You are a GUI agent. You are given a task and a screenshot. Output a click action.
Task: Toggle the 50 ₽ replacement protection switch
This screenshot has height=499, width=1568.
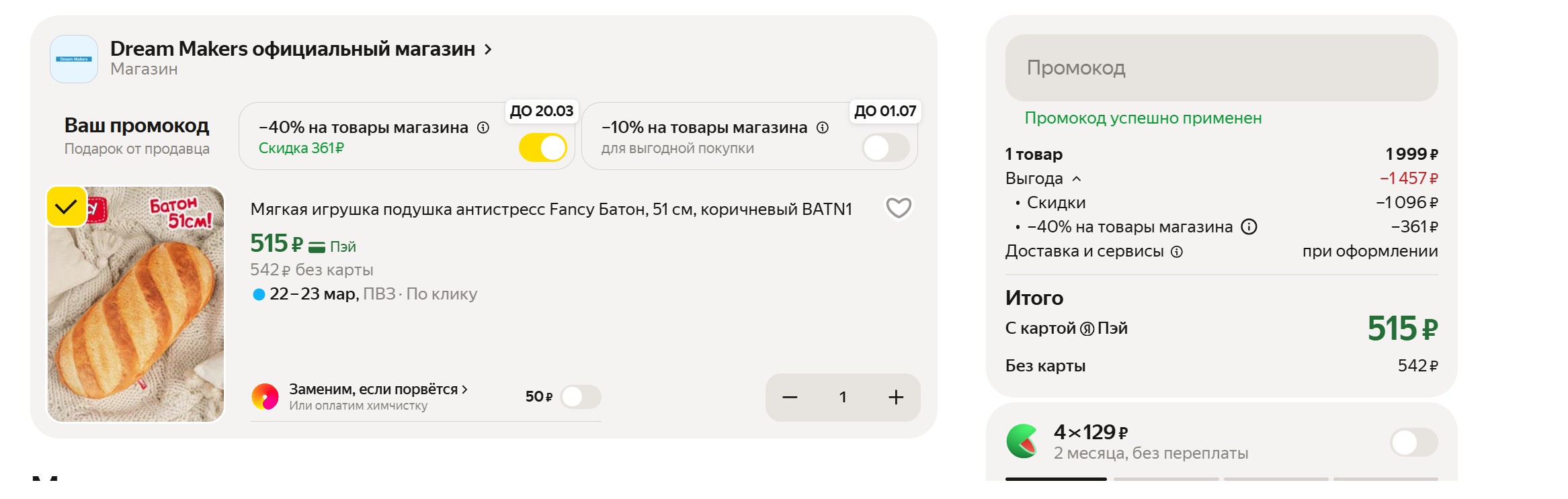[x=581, y=397]
